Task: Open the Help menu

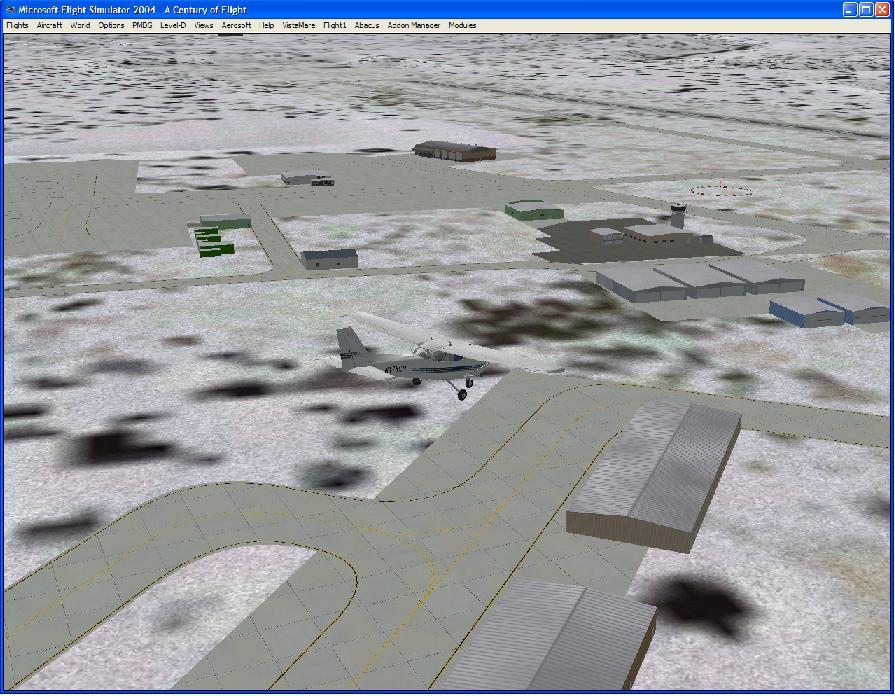Action: coord(267,25)
